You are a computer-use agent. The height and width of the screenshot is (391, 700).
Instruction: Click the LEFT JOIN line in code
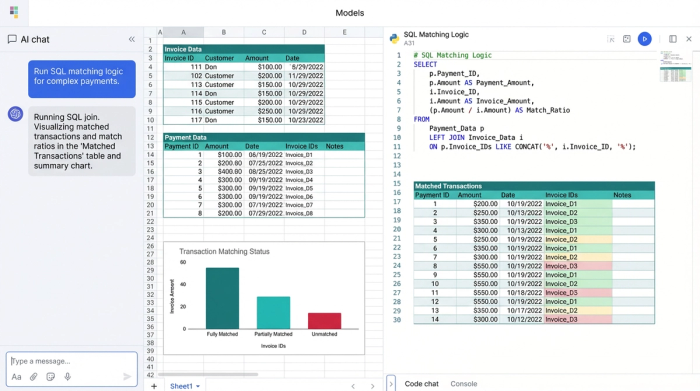coord(476,137)
